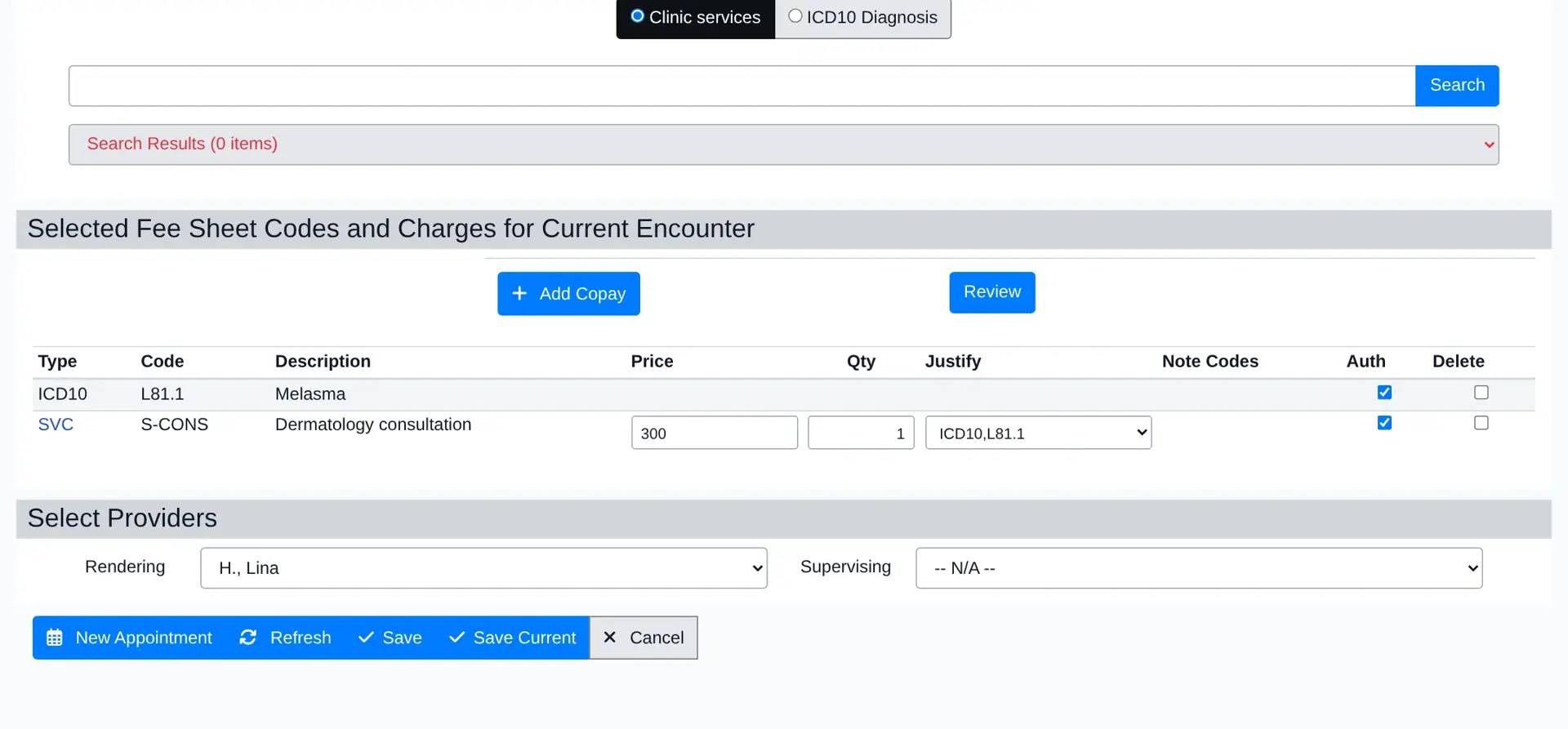Open the Rendering provider dropdown
The width and height of the screenshot is (1568, 729).
483,568
